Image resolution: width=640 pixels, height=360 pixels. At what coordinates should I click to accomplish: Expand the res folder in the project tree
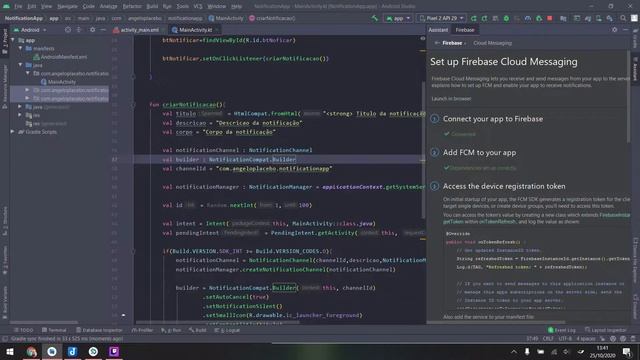(20, 115)
